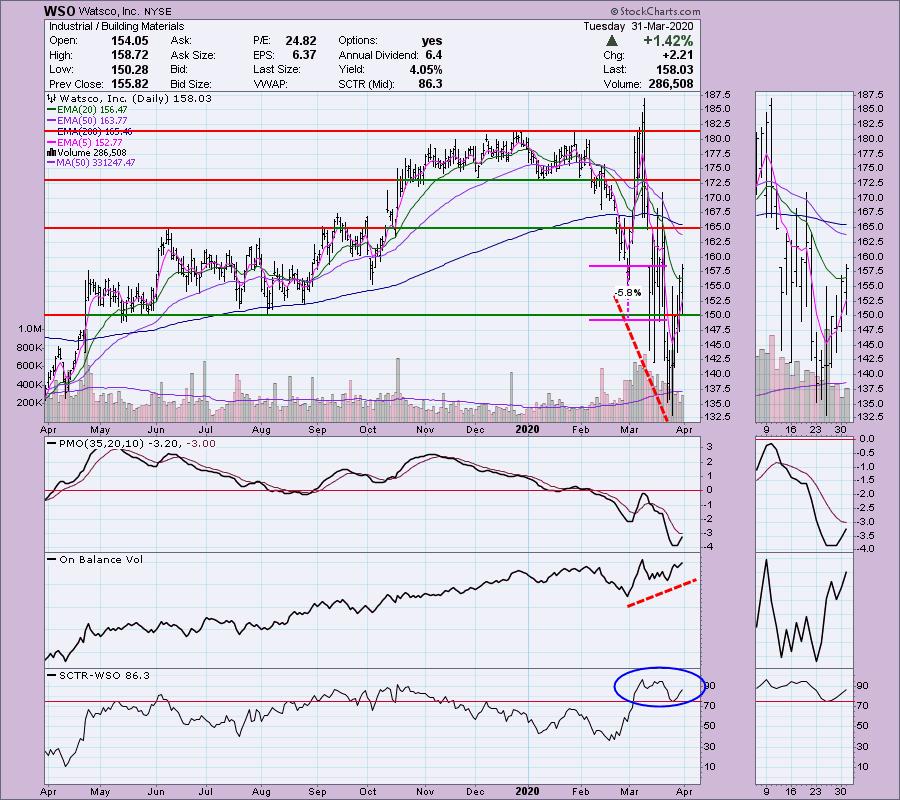
Task: Click the '-3.5' PMO axis label in the side panel
Action: tap(866, 536)
